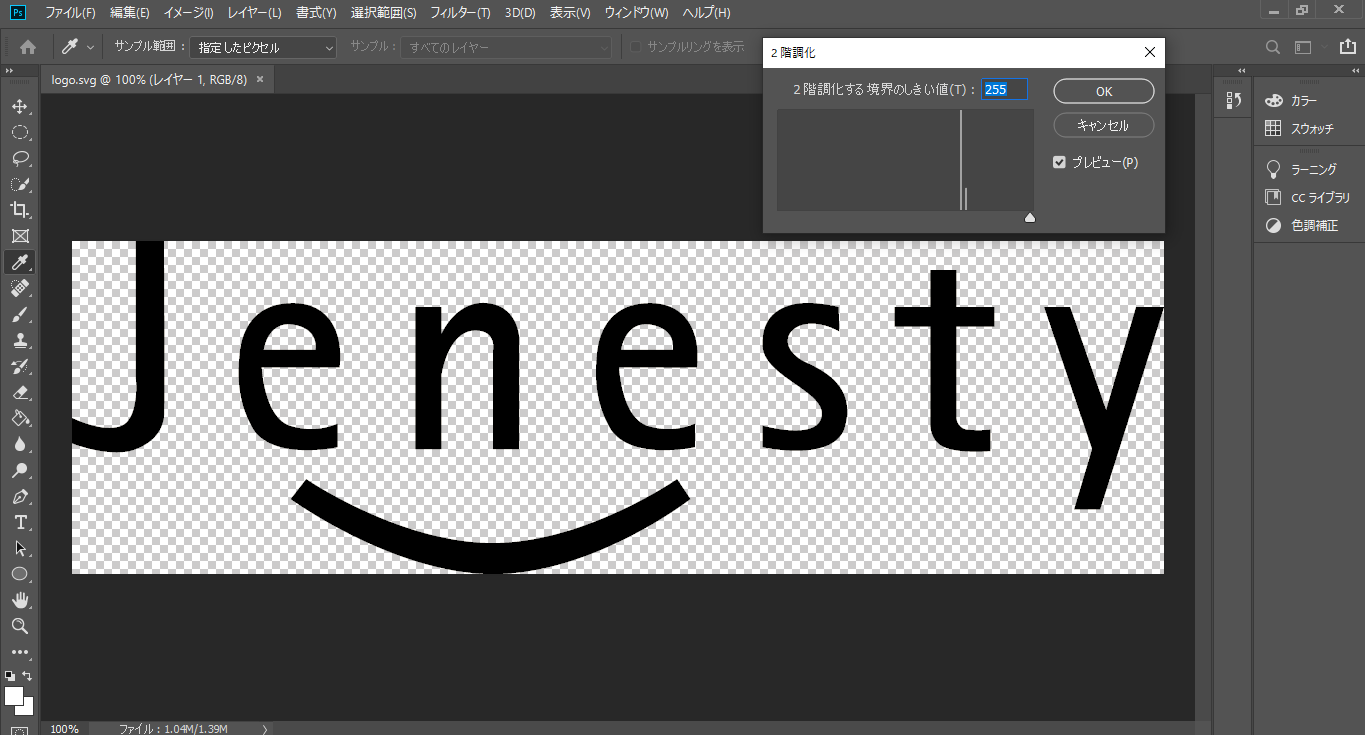Select the Hand tool
Screen dimensions: 1365x735
19,600
